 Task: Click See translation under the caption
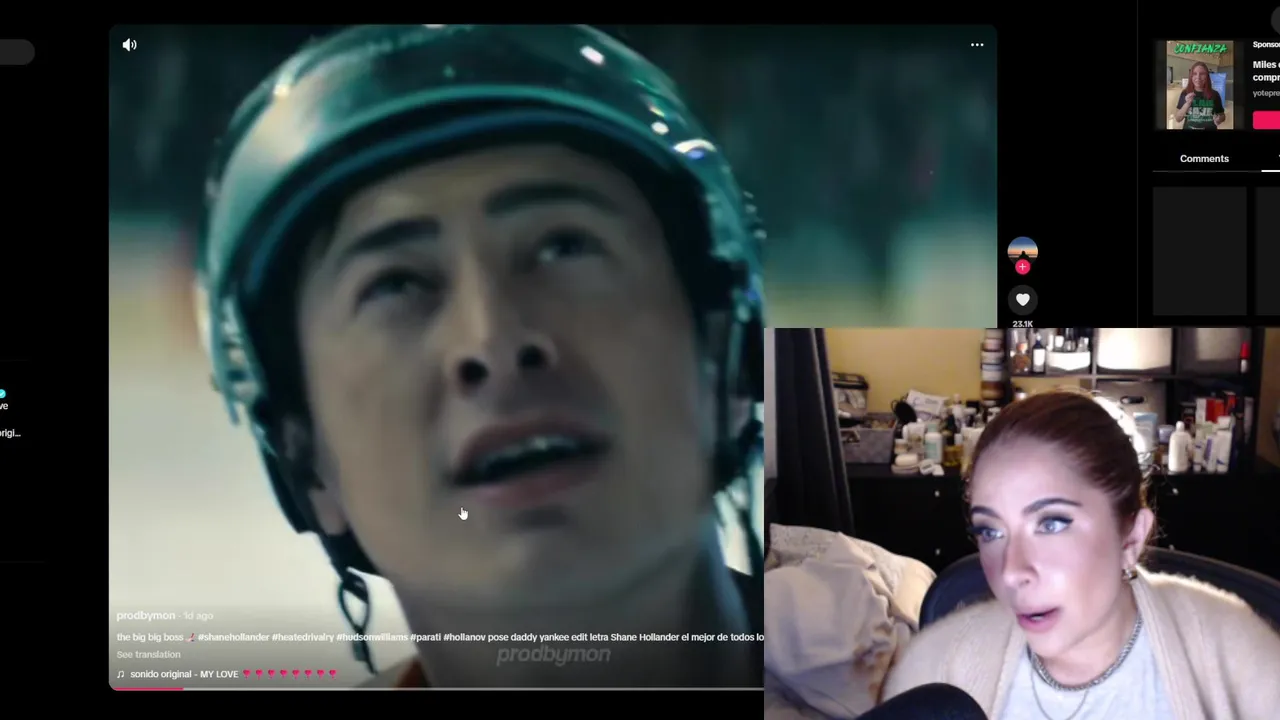coord(148,655)
